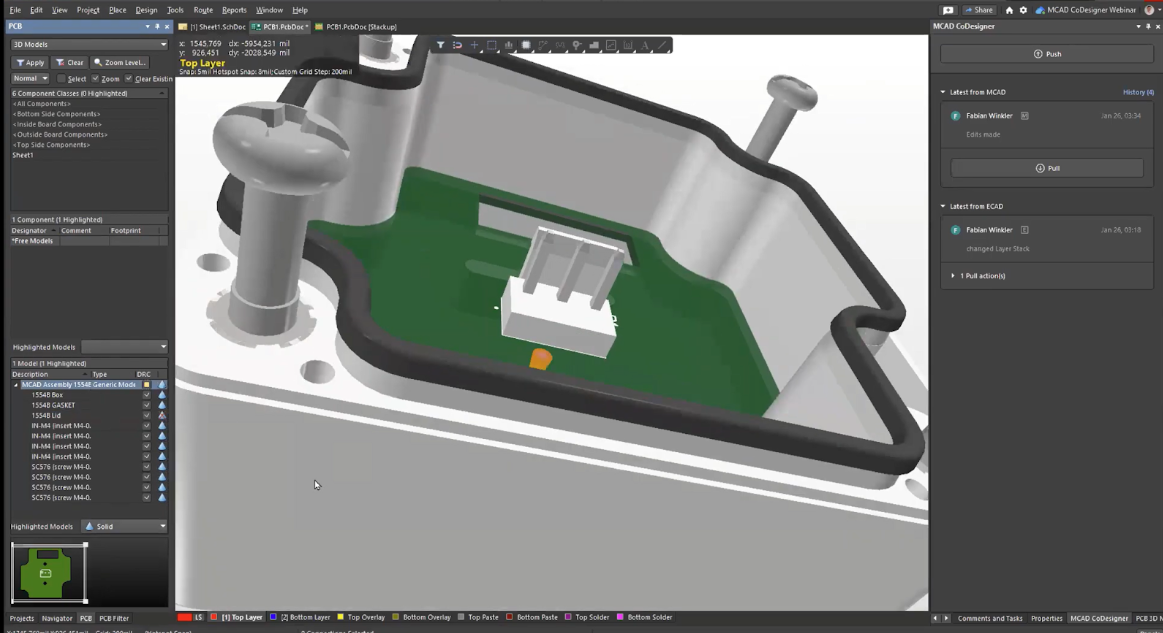Click the Pull button under Latest from MCAD
Screen dimensions: 1163x633
tap(1047, 168)
